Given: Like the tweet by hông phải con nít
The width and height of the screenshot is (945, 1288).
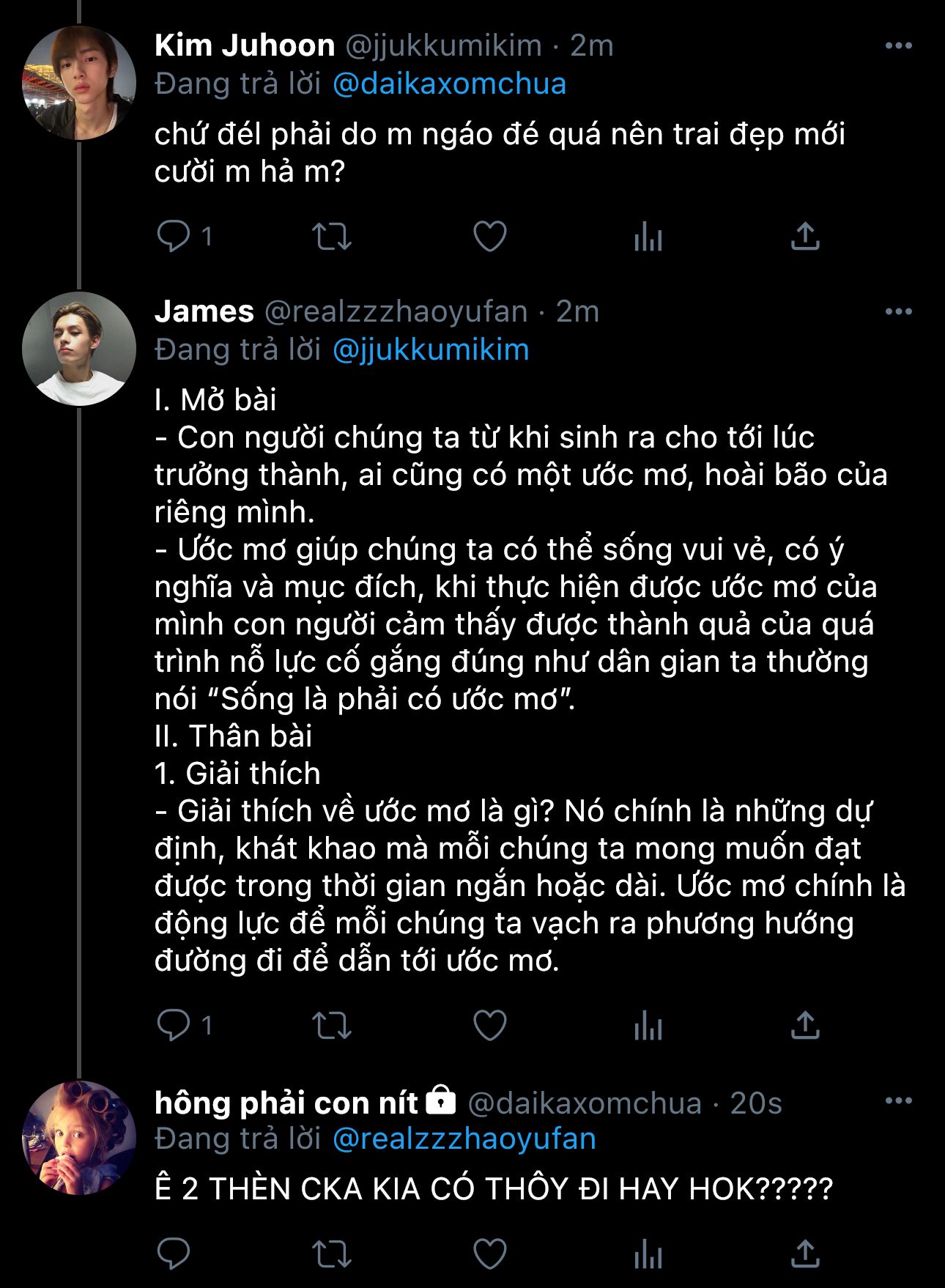Looking at the screenshot, I should point(490,1254).
